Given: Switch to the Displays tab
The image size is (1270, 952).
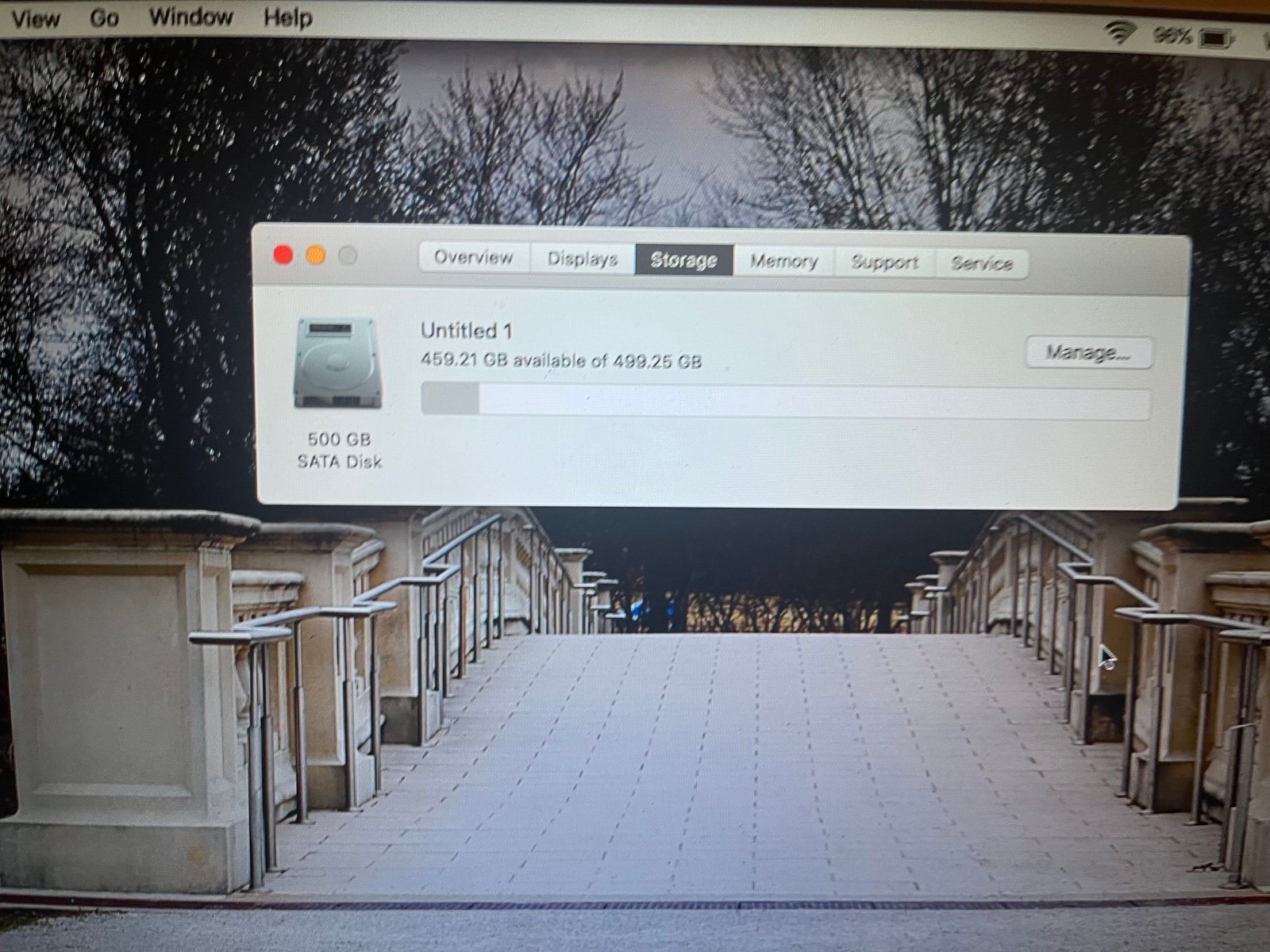Looking at the screenshot, I should (x=583, y=259).
